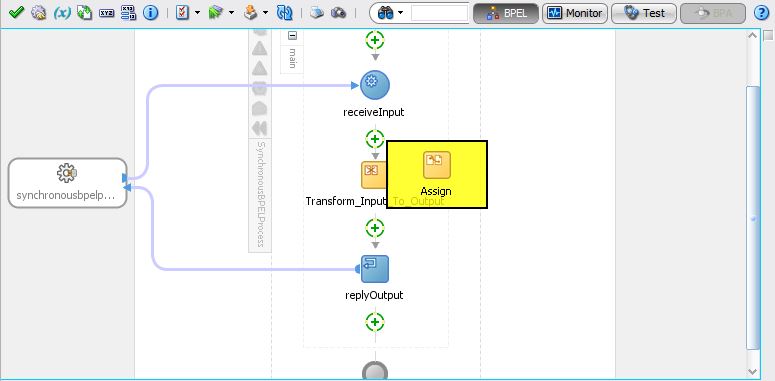Screen dimensions: 775x381
Task: Click add-activity plus above receiveInput
Action: [375, 40]
